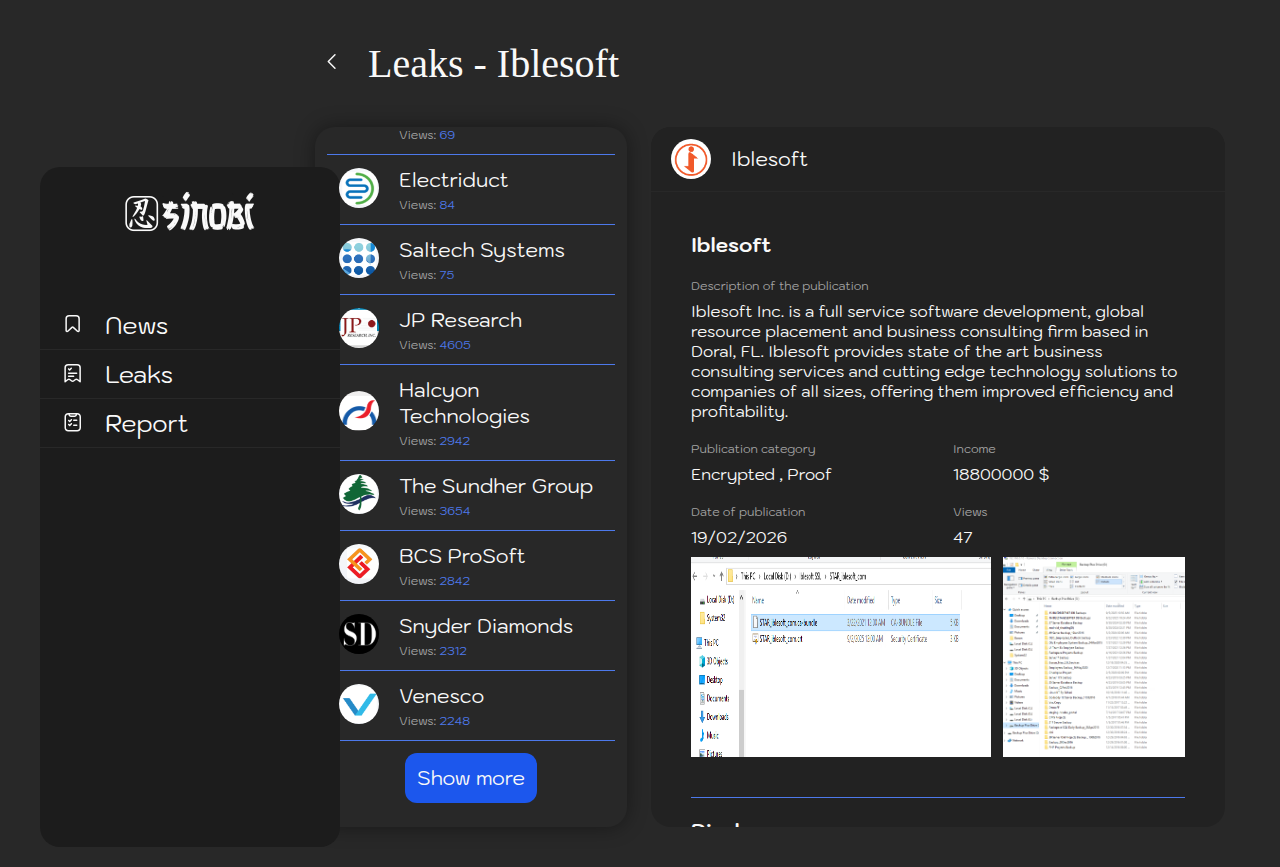This screenshot has height=867, width=1280.
Task: Open the second folder listing screenshot thumbnail
Action: (1093, 657)
